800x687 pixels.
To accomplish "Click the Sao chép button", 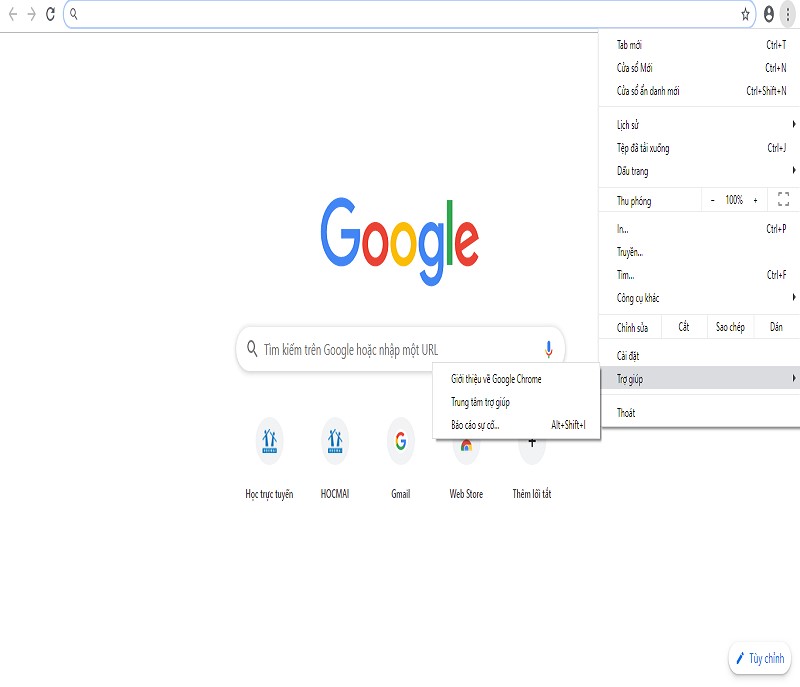I will pyautogui.click(x=730, y=327).
